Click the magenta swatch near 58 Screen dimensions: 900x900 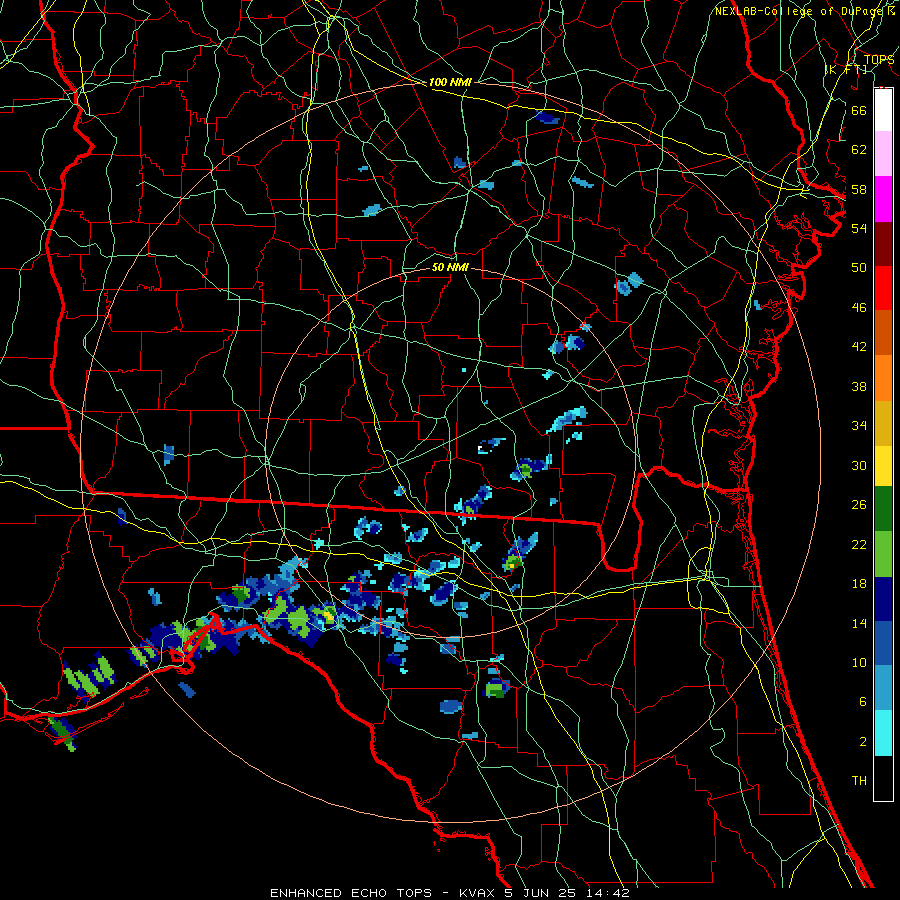(883, 199)
